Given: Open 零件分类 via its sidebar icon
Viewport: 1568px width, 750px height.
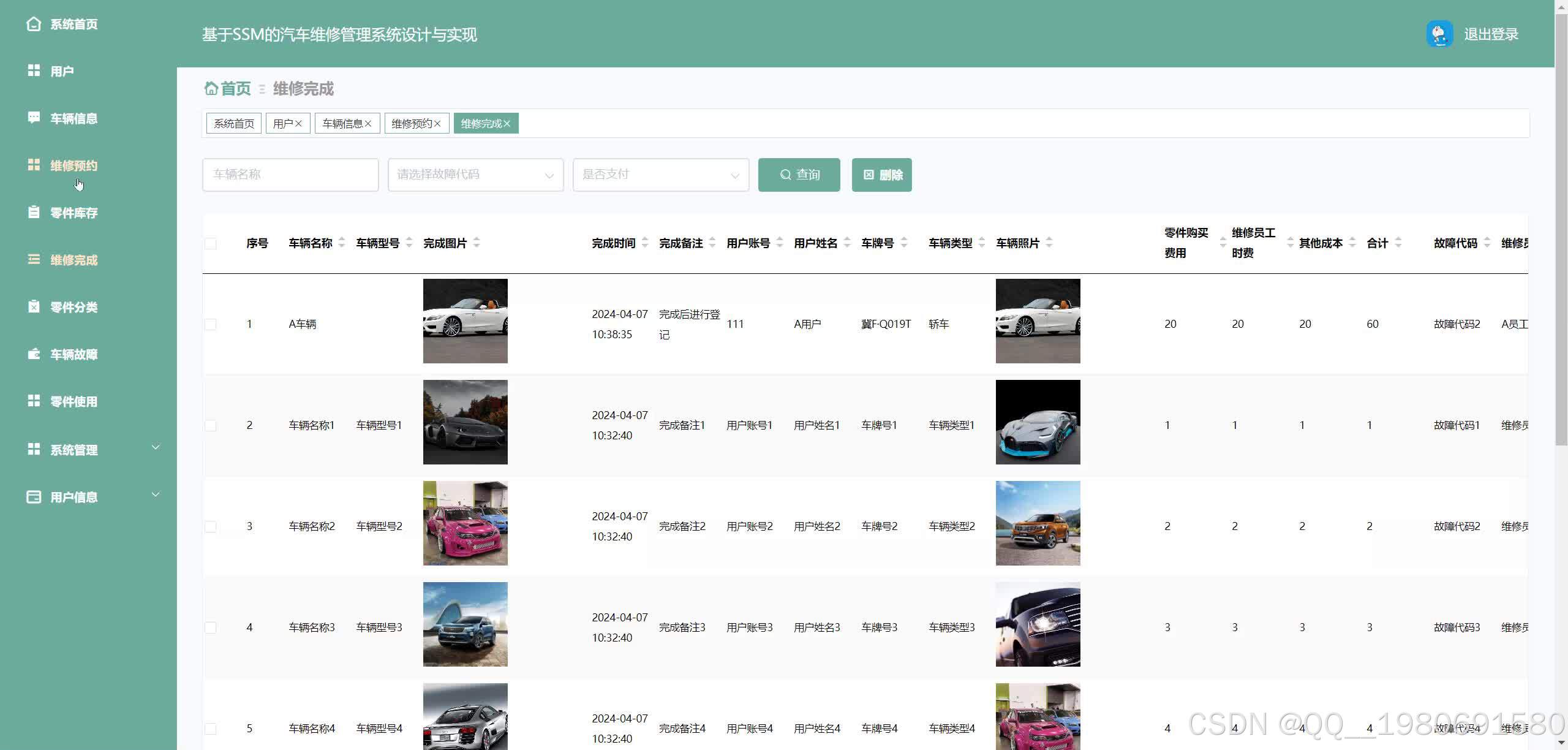Looking at the screenshot, I should pos(34,306).
